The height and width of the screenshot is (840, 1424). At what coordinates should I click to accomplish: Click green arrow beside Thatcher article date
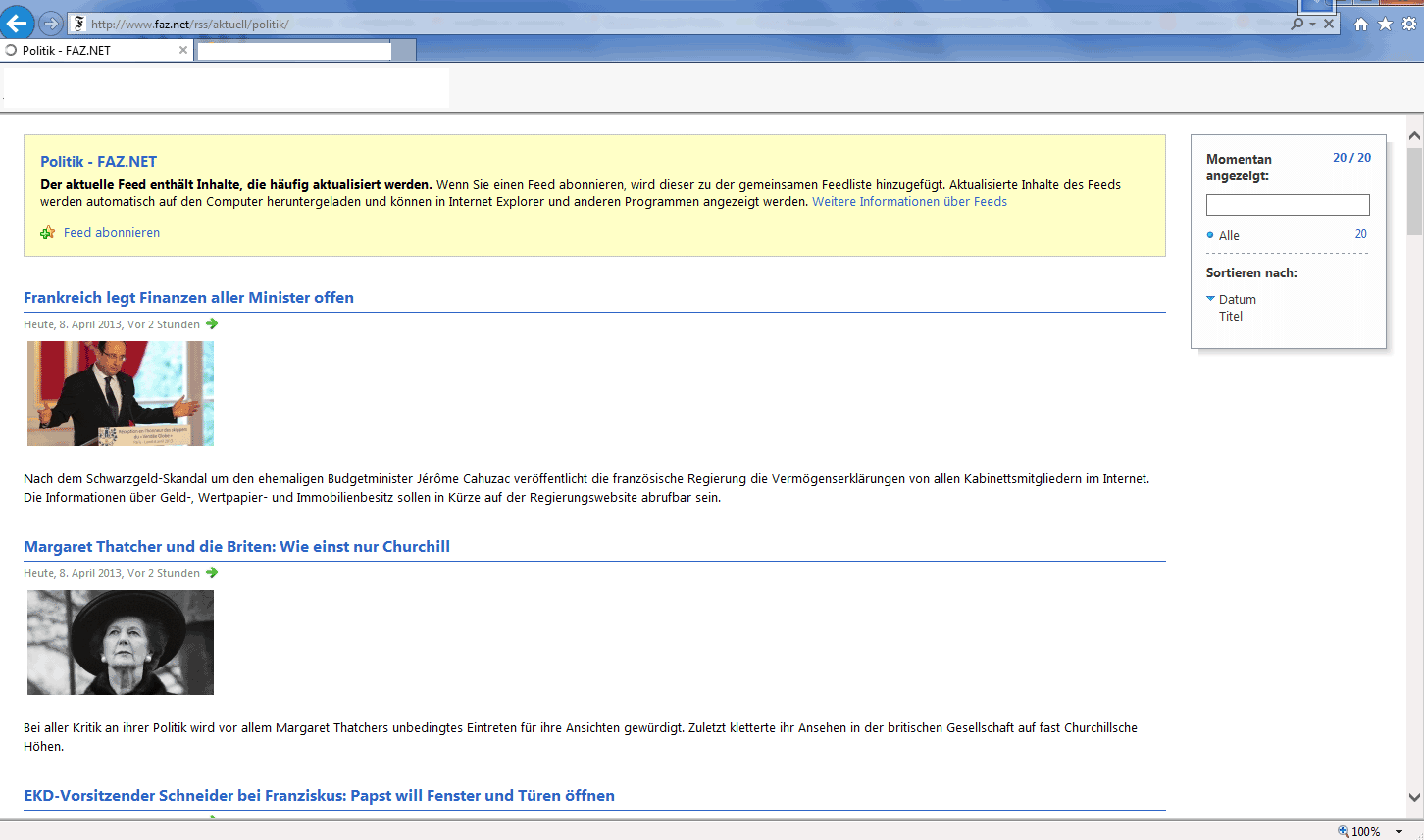[x=212, y=573]
